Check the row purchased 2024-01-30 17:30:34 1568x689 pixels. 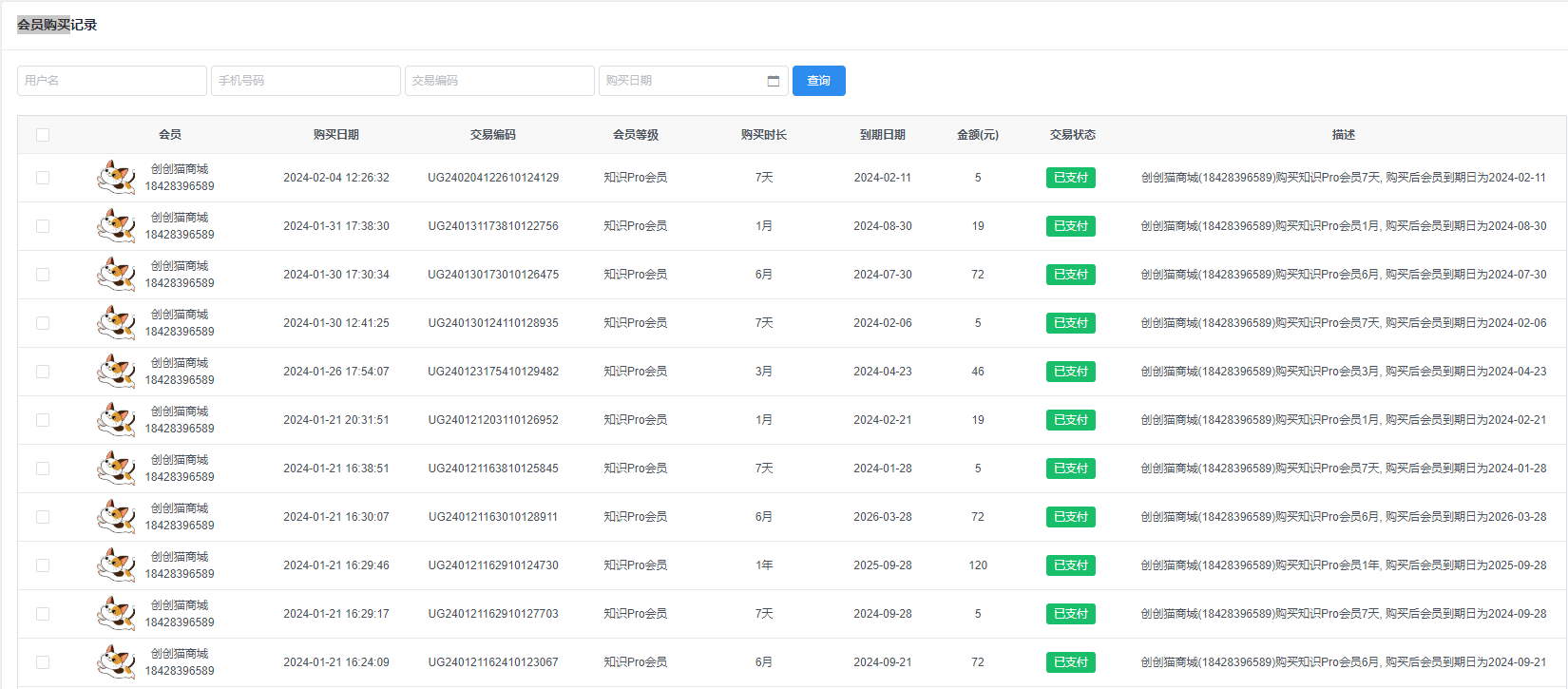[x=43, y=275]
